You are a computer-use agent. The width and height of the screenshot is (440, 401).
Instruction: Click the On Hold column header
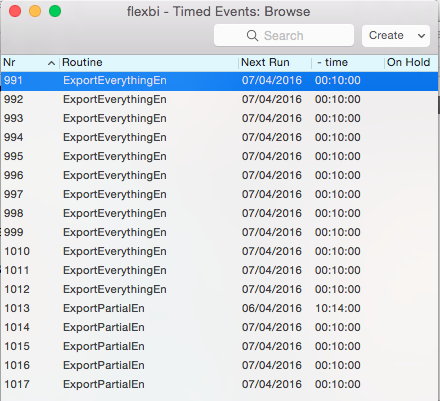click(408, 62)
